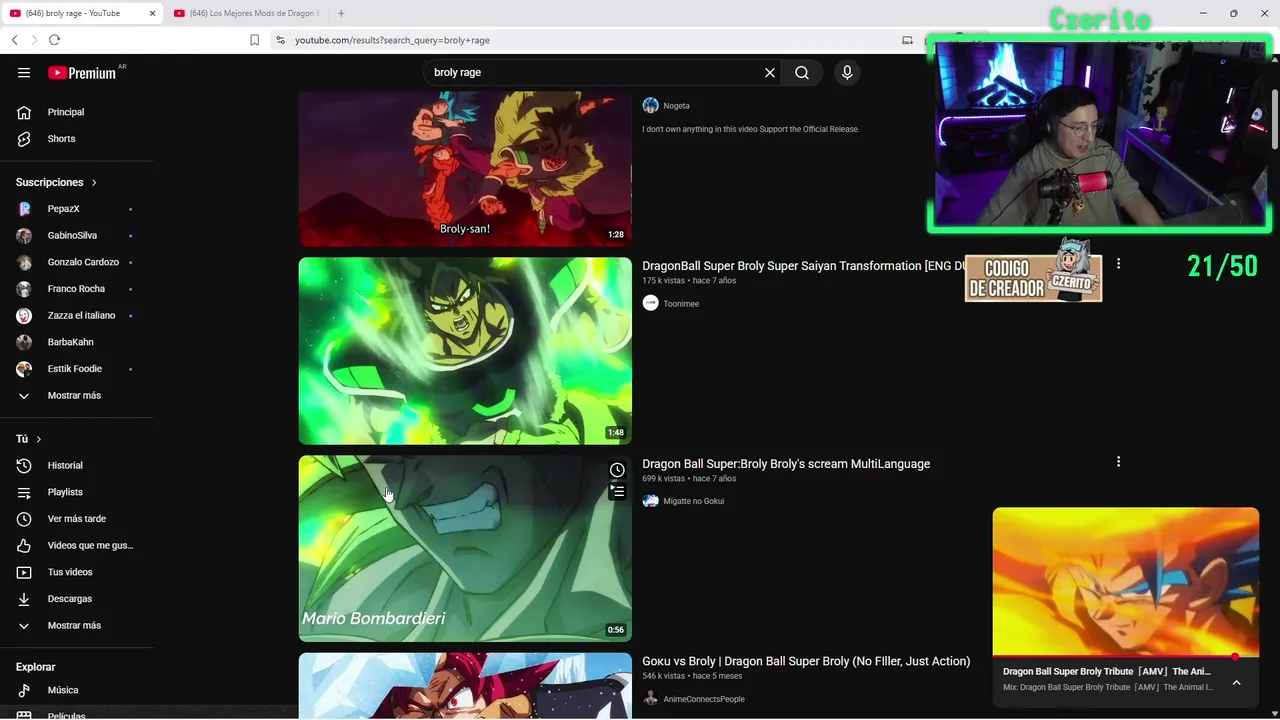Open site information icon in address bar
This screenshot has width=1280, height=720.
(281, 40)
